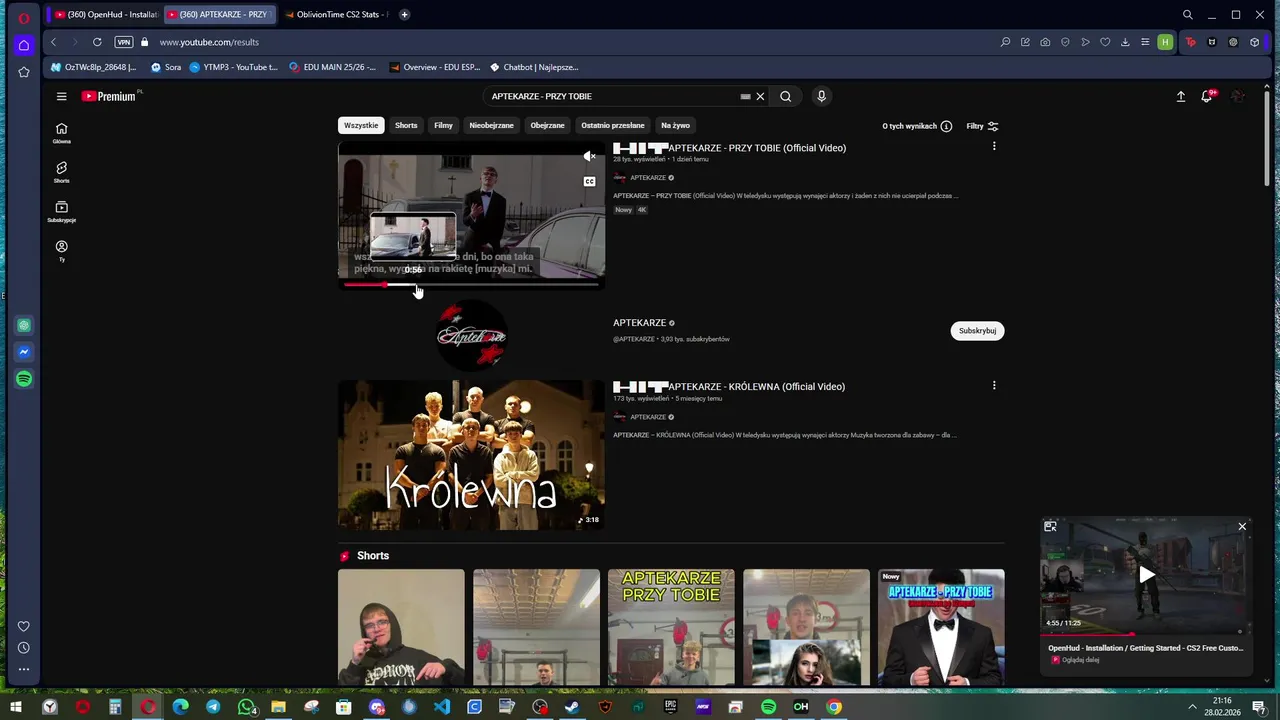Open Opera sidebar ChatGPT icon
Image resolution: width=1280 pixels, height=720 pixels.
coord(24,325)
